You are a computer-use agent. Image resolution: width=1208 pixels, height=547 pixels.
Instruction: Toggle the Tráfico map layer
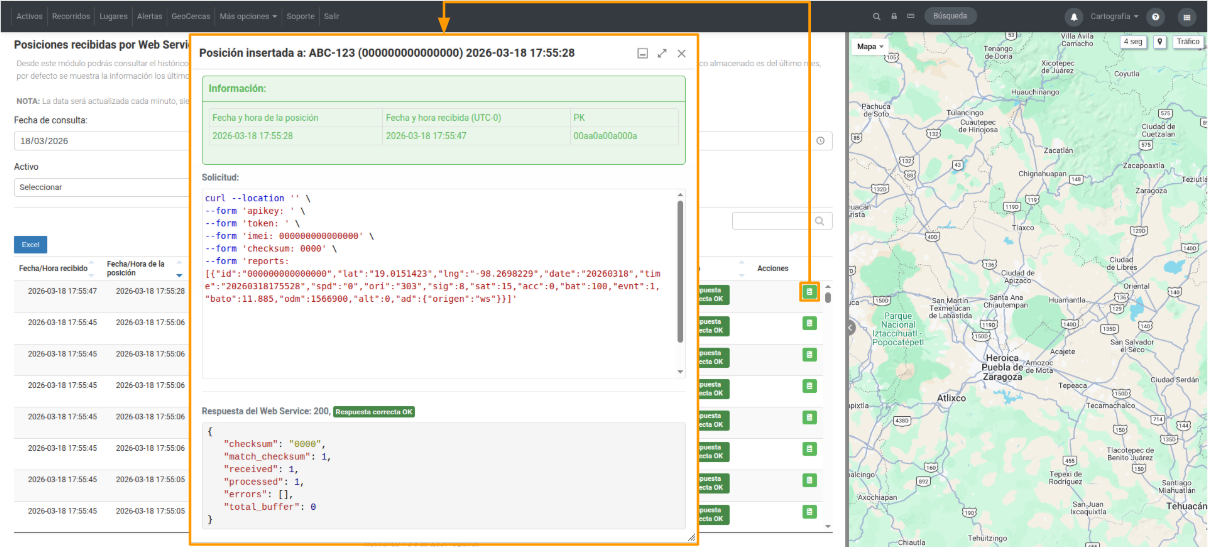click(1187, 42)
